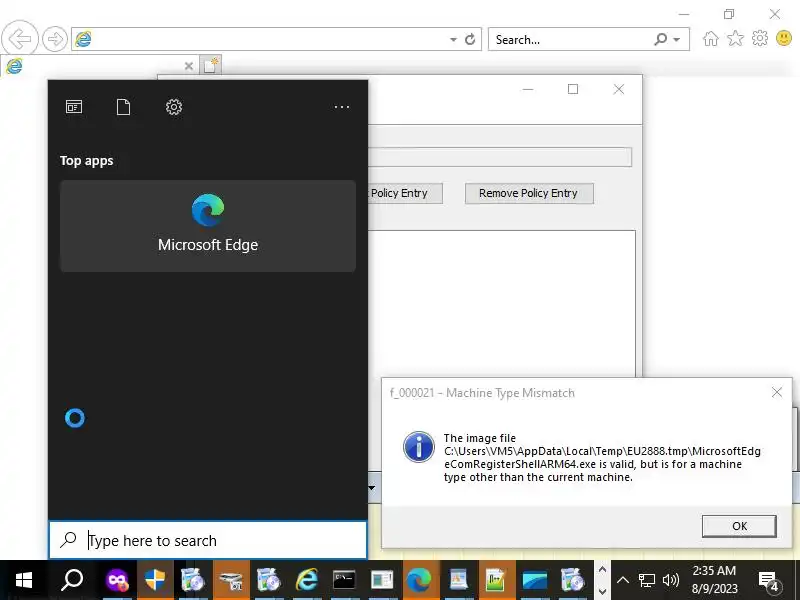Switch to Microsoft Edge on taskbar
Image resolution: width=800 pixels, height=600 pixels.
point(419,580)
